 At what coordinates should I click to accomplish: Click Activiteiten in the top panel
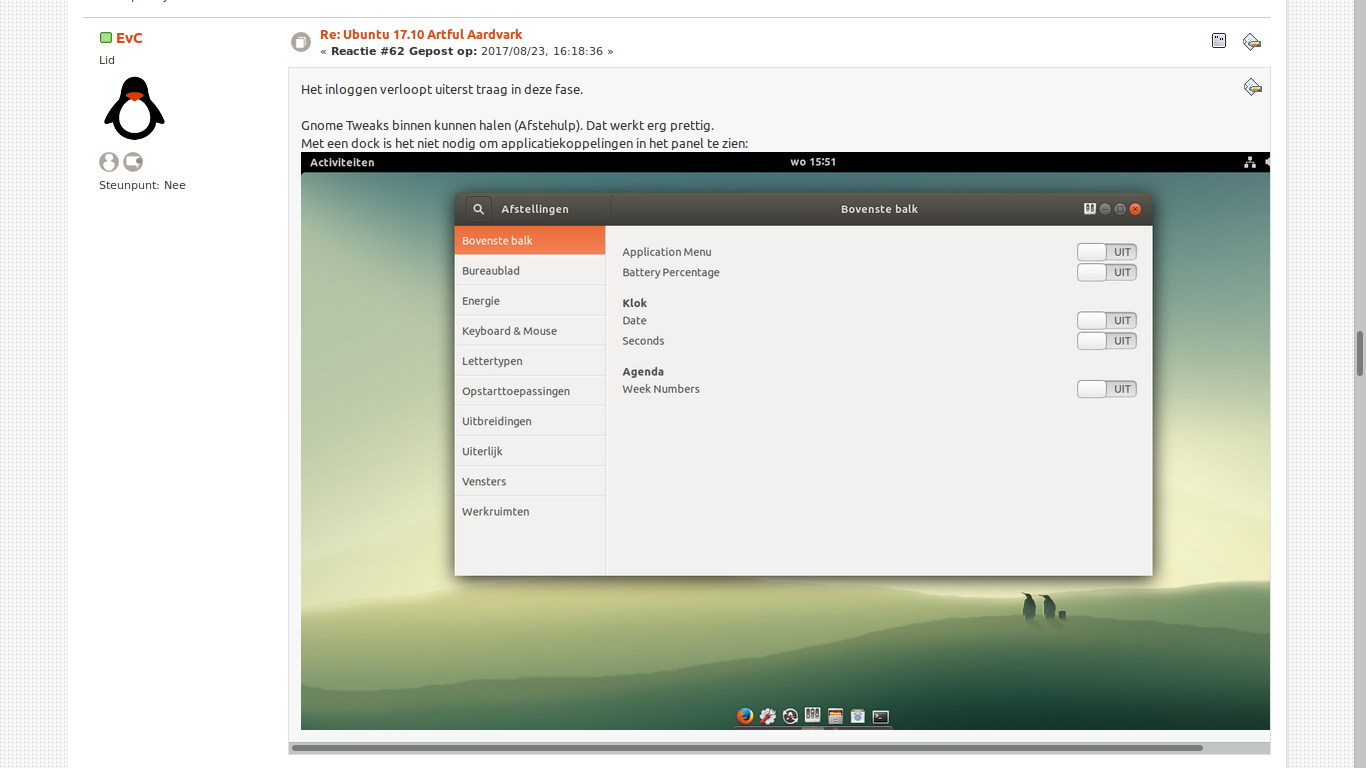342,162
